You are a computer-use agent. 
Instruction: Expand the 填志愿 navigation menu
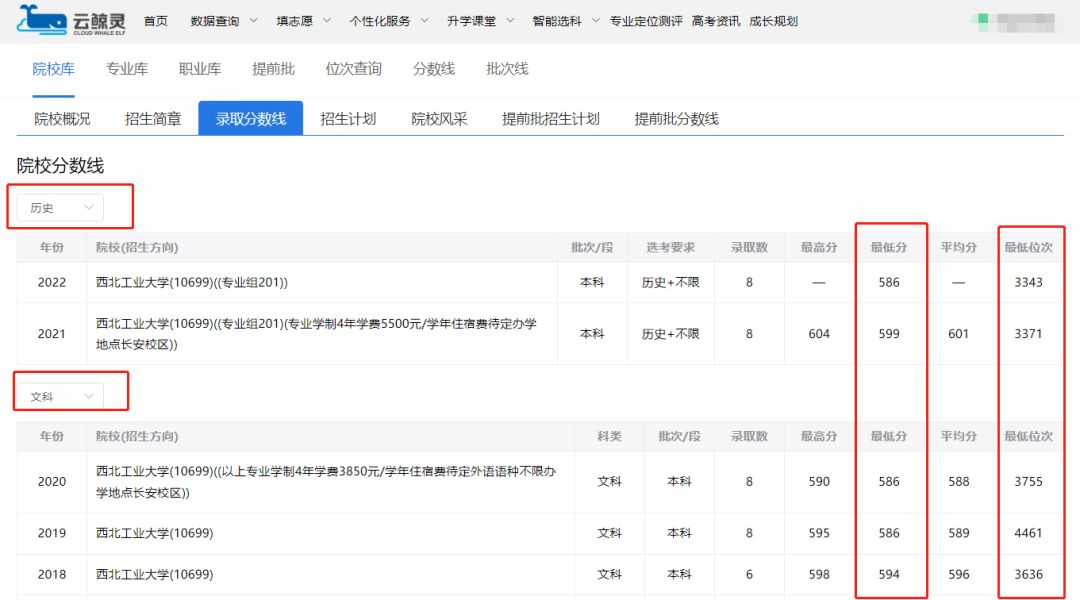click(295, 20)
